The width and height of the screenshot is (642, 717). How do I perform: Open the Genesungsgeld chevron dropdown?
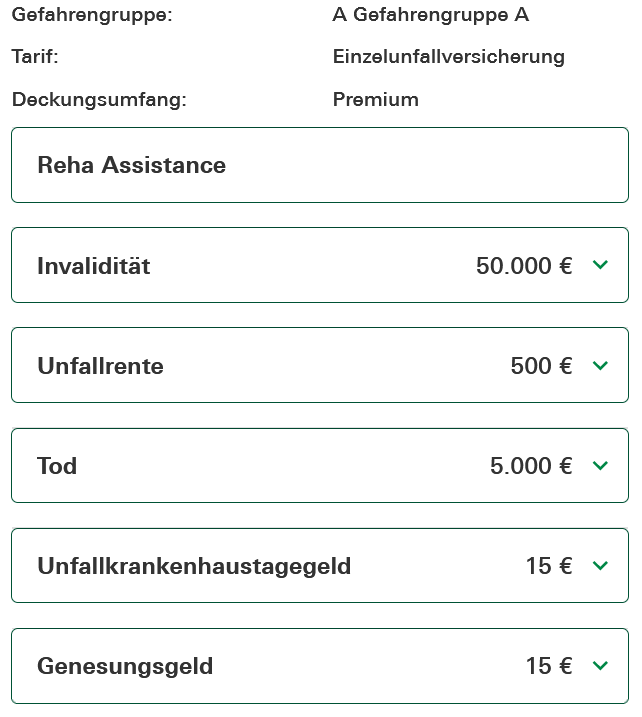click(x=600, y=666)
